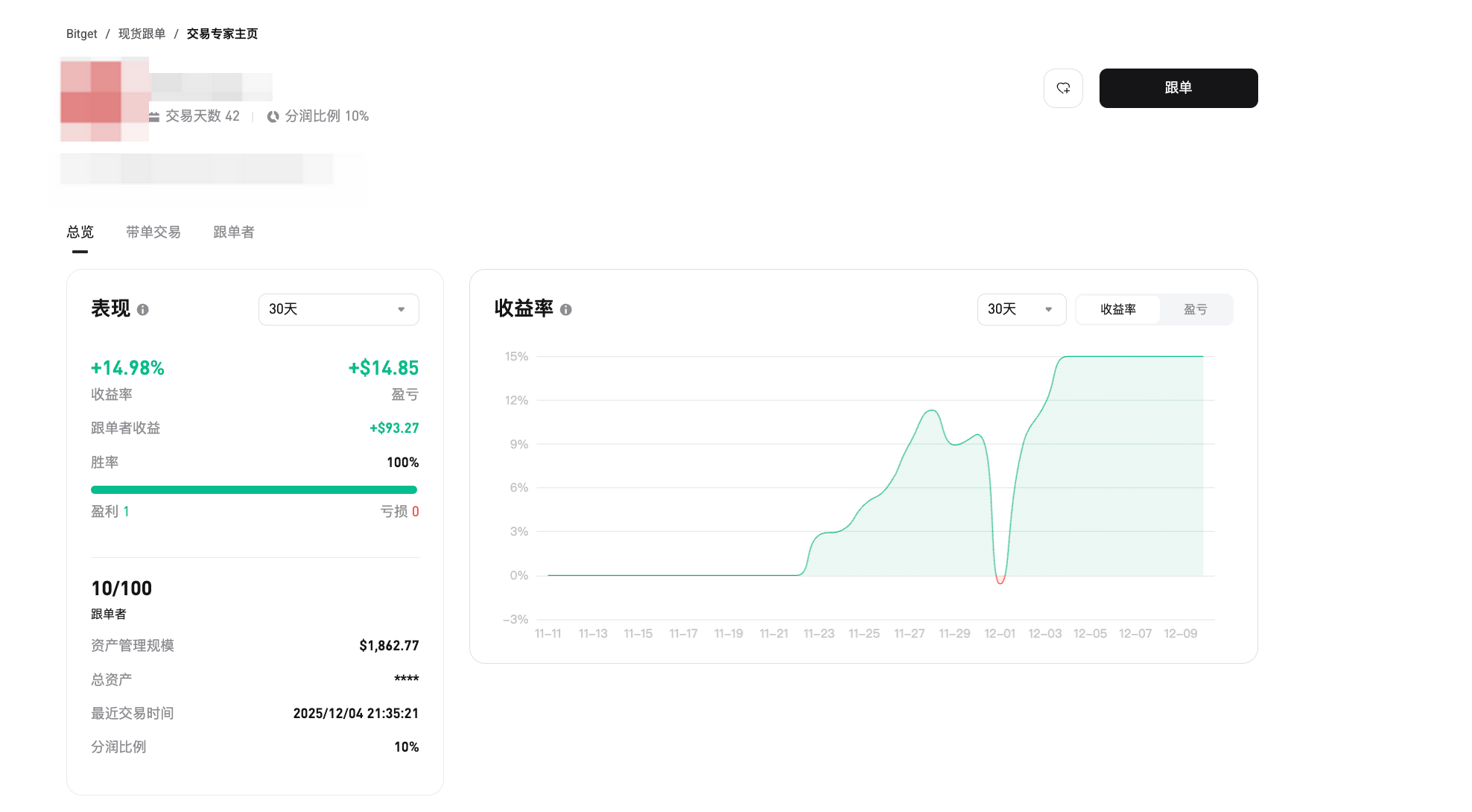The image size is (1472, 812).
Task: Click the 现货跟单 breadcrumb entry
Action: click(142, 34)
